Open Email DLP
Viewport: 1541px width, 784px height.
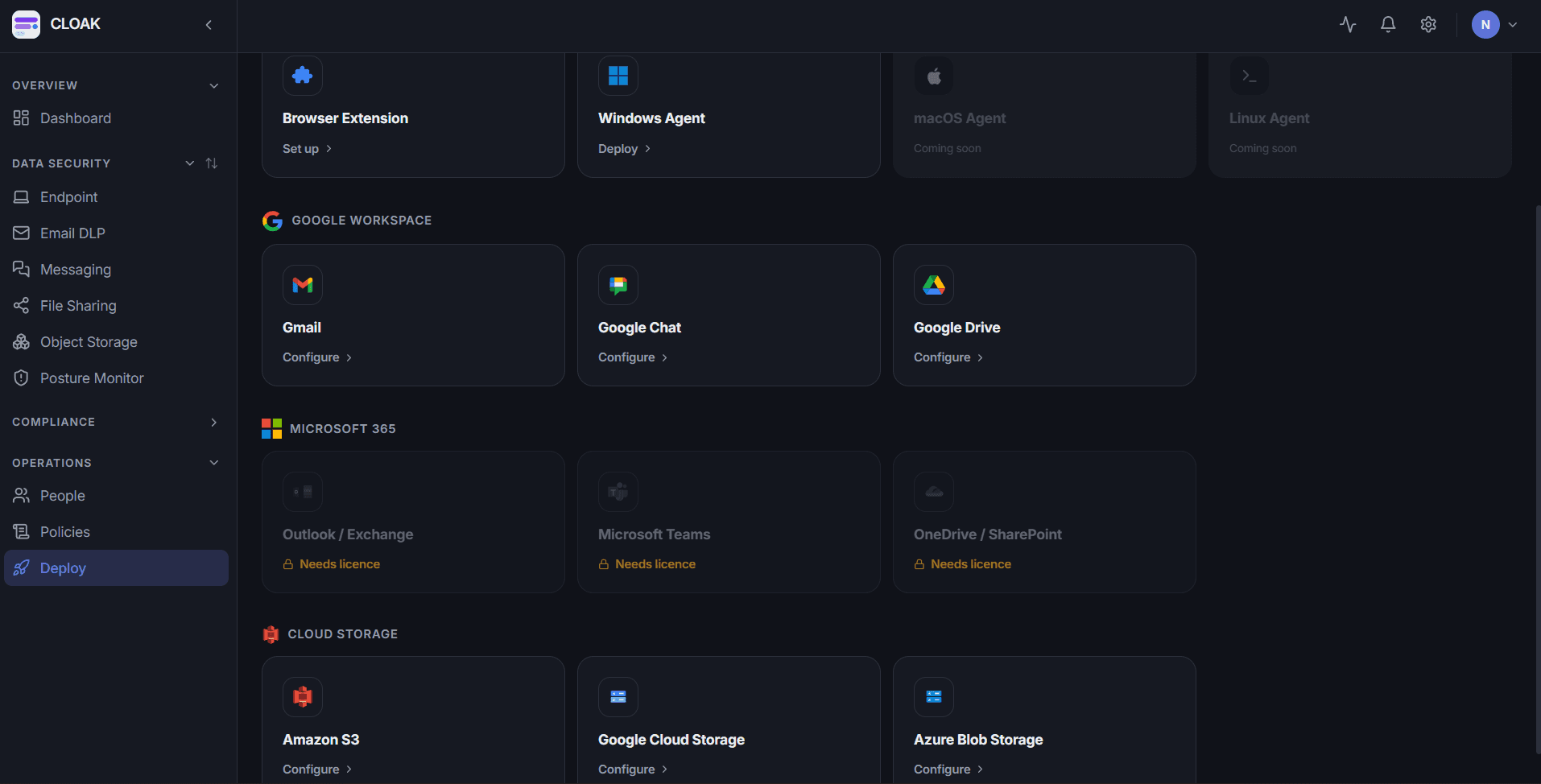pyautogui.click(x=116, y=233)
